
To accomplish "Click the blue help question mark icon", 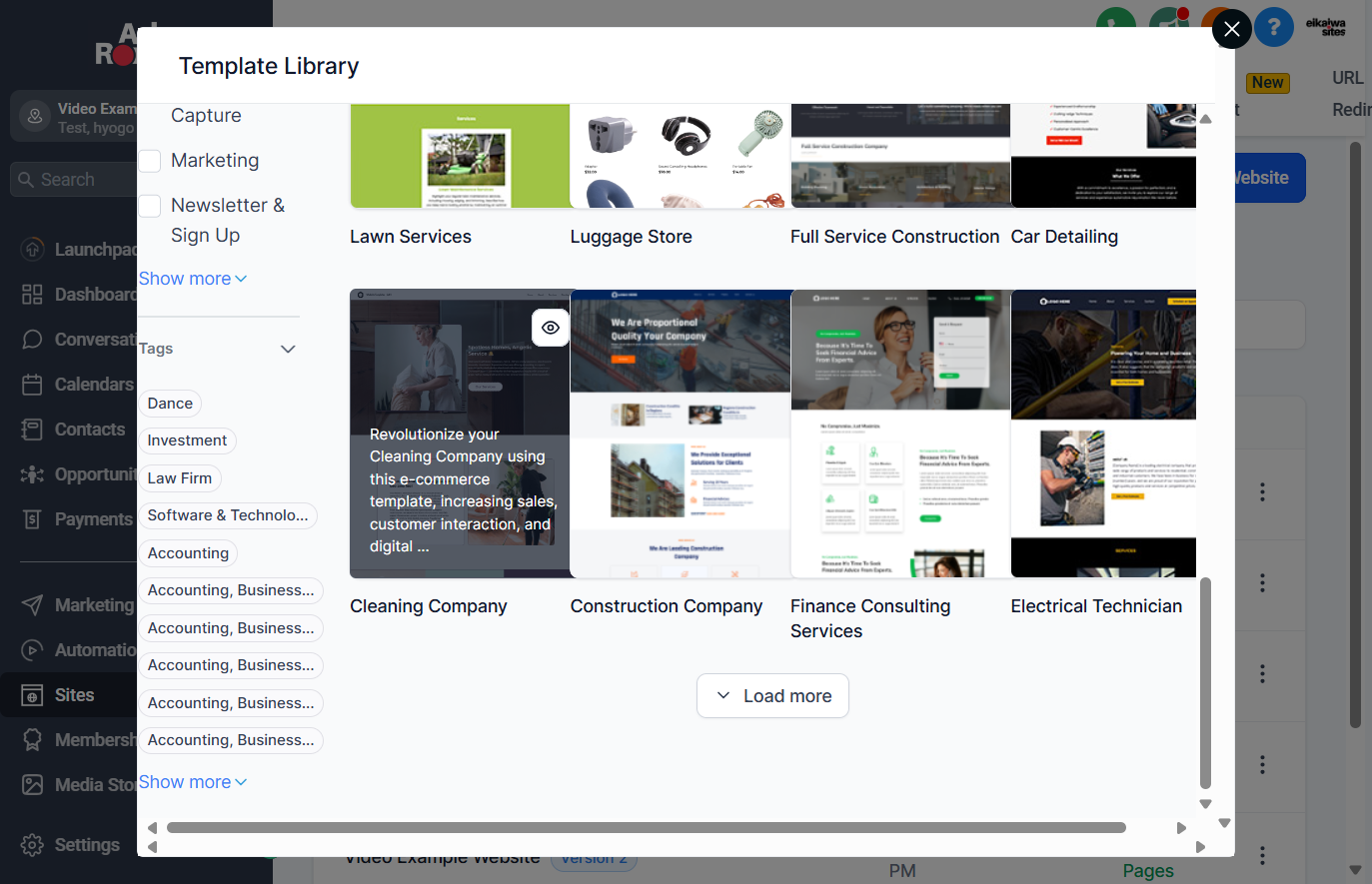I will coord(1274,28).
